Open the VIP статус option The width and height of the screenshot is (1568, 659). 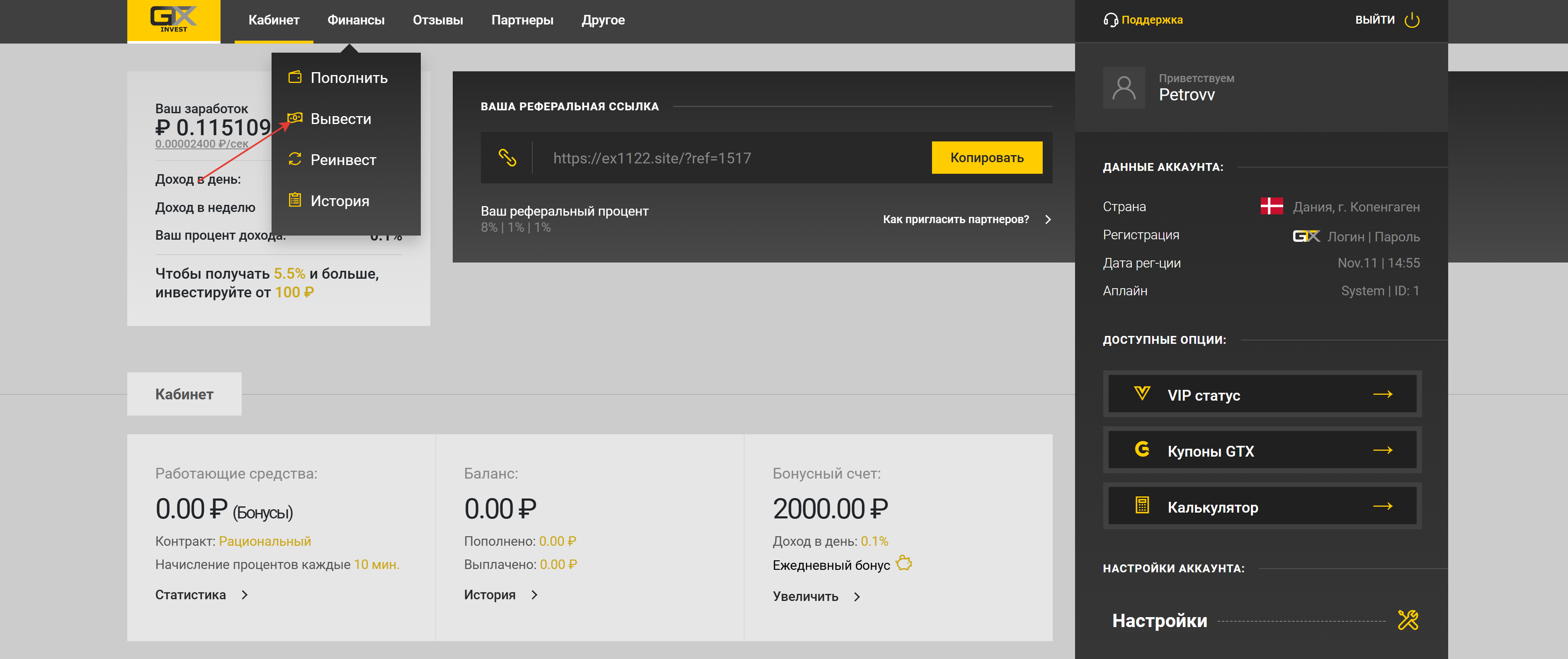click(1262, 394)
